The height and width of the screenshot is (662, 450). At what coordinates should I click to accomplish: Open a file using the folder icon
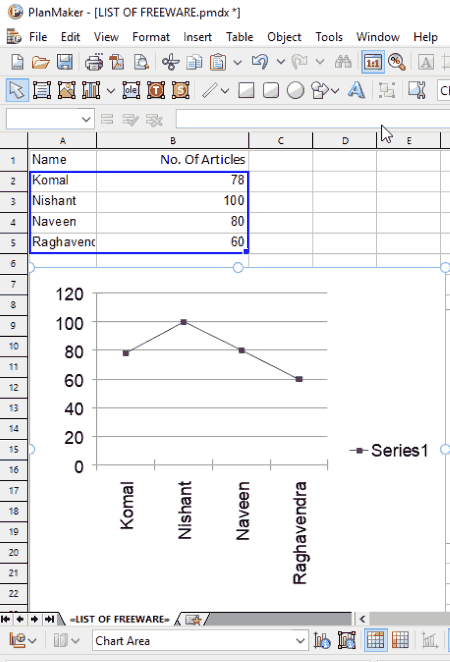point(41,62)
